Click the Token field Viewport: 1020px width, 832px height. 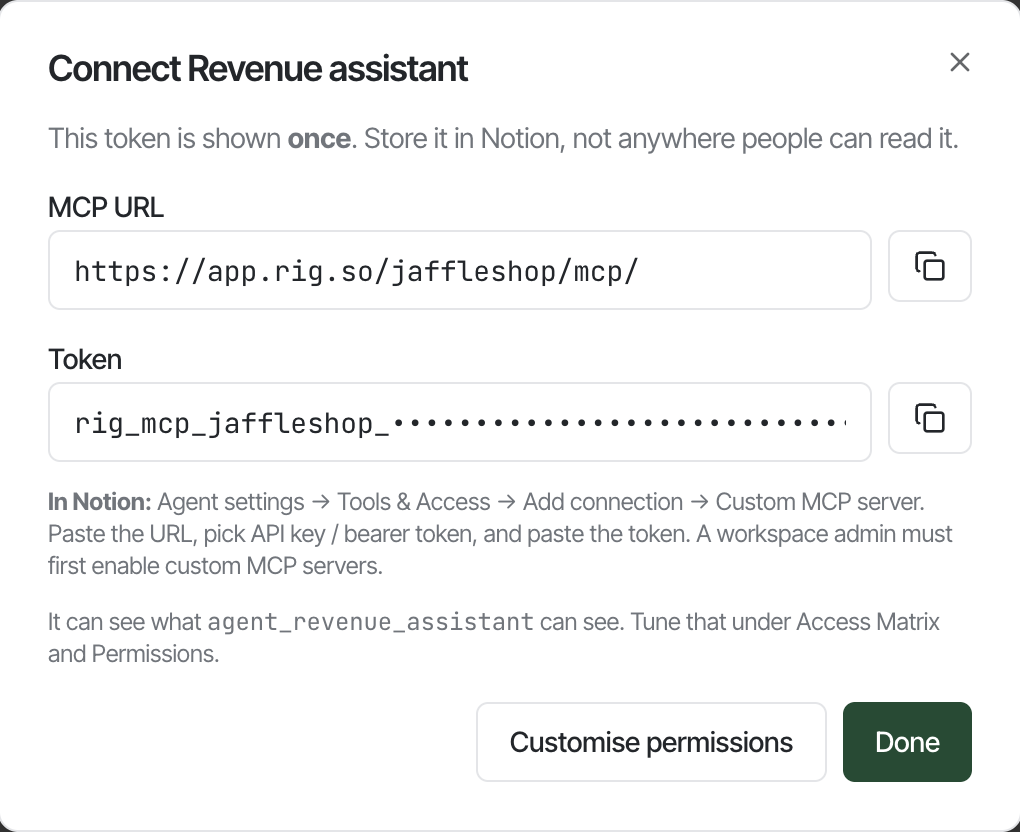tap(459, 422)
